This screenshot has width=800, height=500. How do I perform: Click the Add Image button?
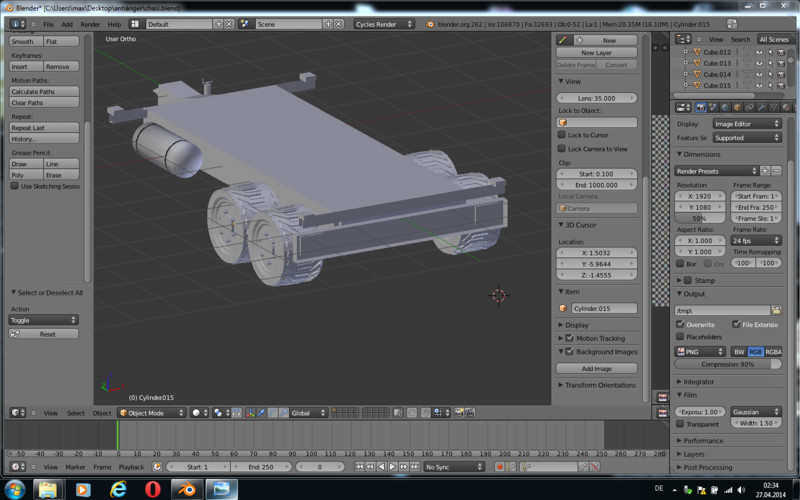click(x=596, y=368)
